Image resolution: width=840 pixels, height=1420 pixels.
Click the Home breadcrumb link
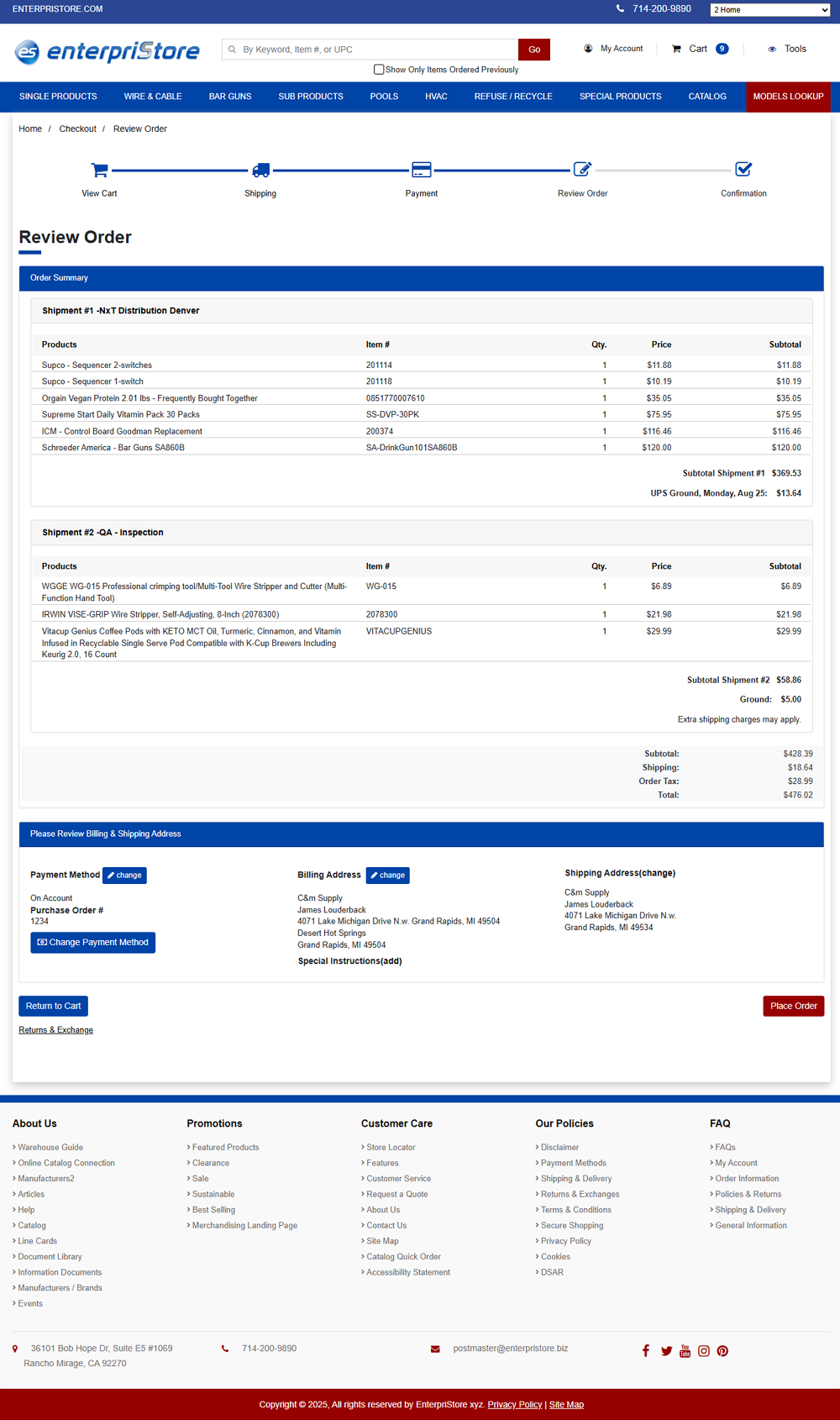tap(30, 129)
